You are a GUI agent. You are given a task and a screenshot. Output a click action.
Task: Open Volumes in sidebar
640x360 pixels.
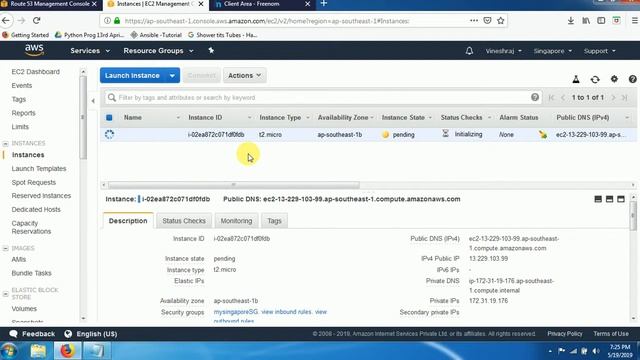24,309
